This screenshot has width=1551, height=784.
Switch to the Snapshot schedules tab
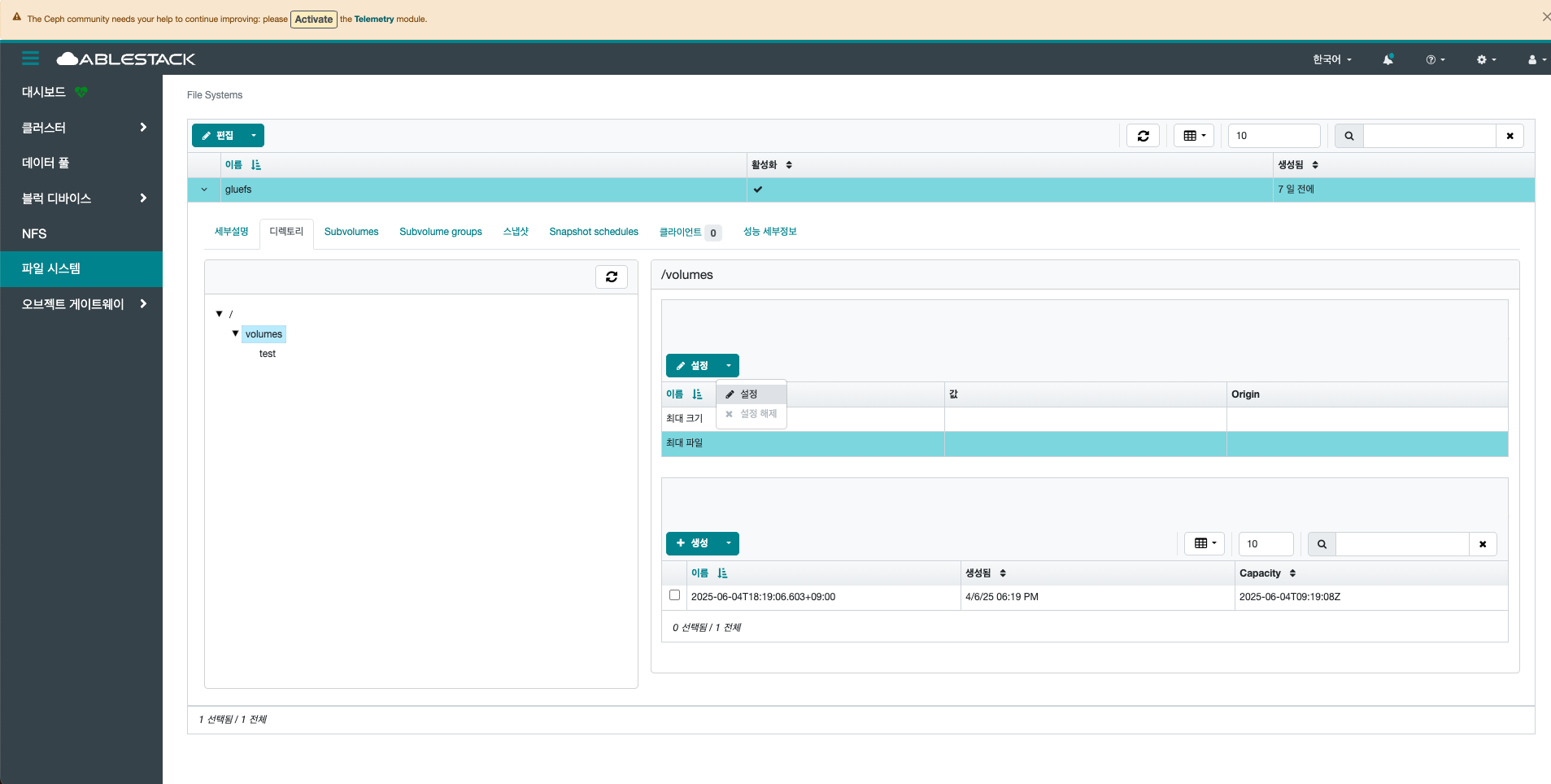[x=594, y=232]
